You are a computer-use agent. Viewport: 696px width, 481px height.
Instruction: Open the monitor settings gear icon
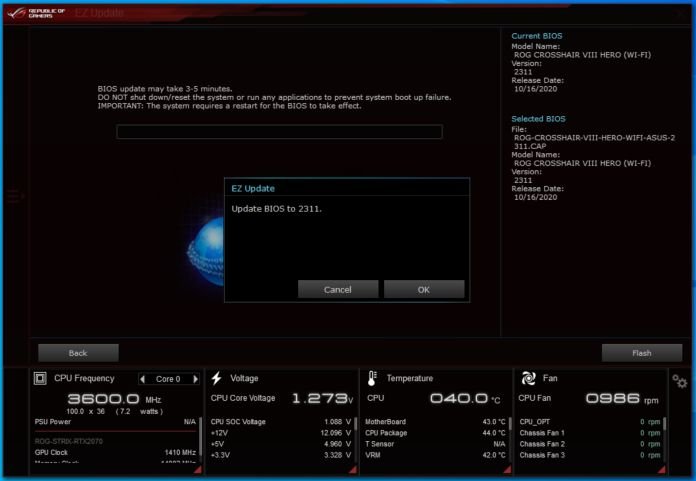click(680, 382)
